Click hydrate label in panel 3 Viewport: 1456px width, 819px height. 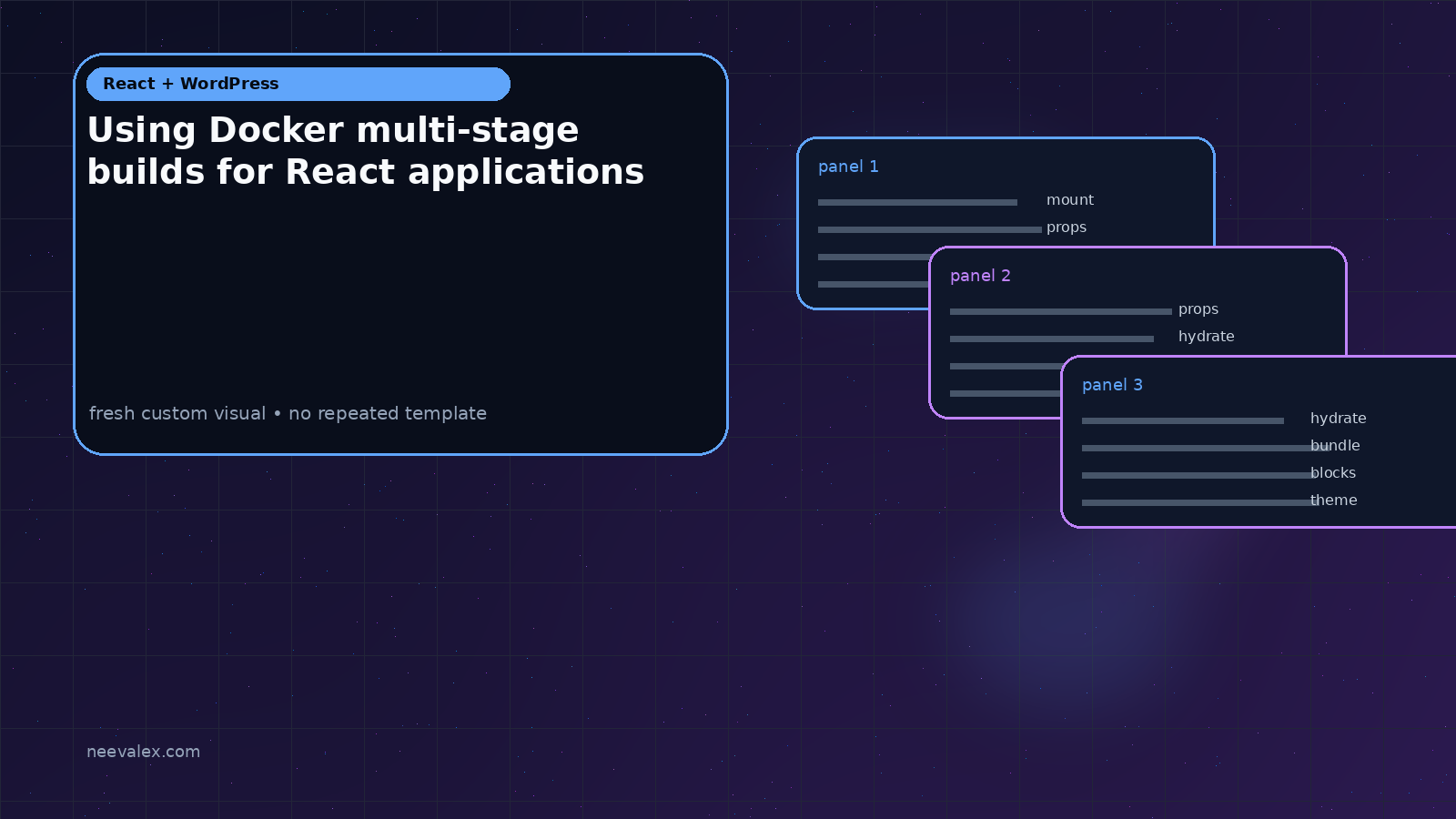(x=1339, y=419)
